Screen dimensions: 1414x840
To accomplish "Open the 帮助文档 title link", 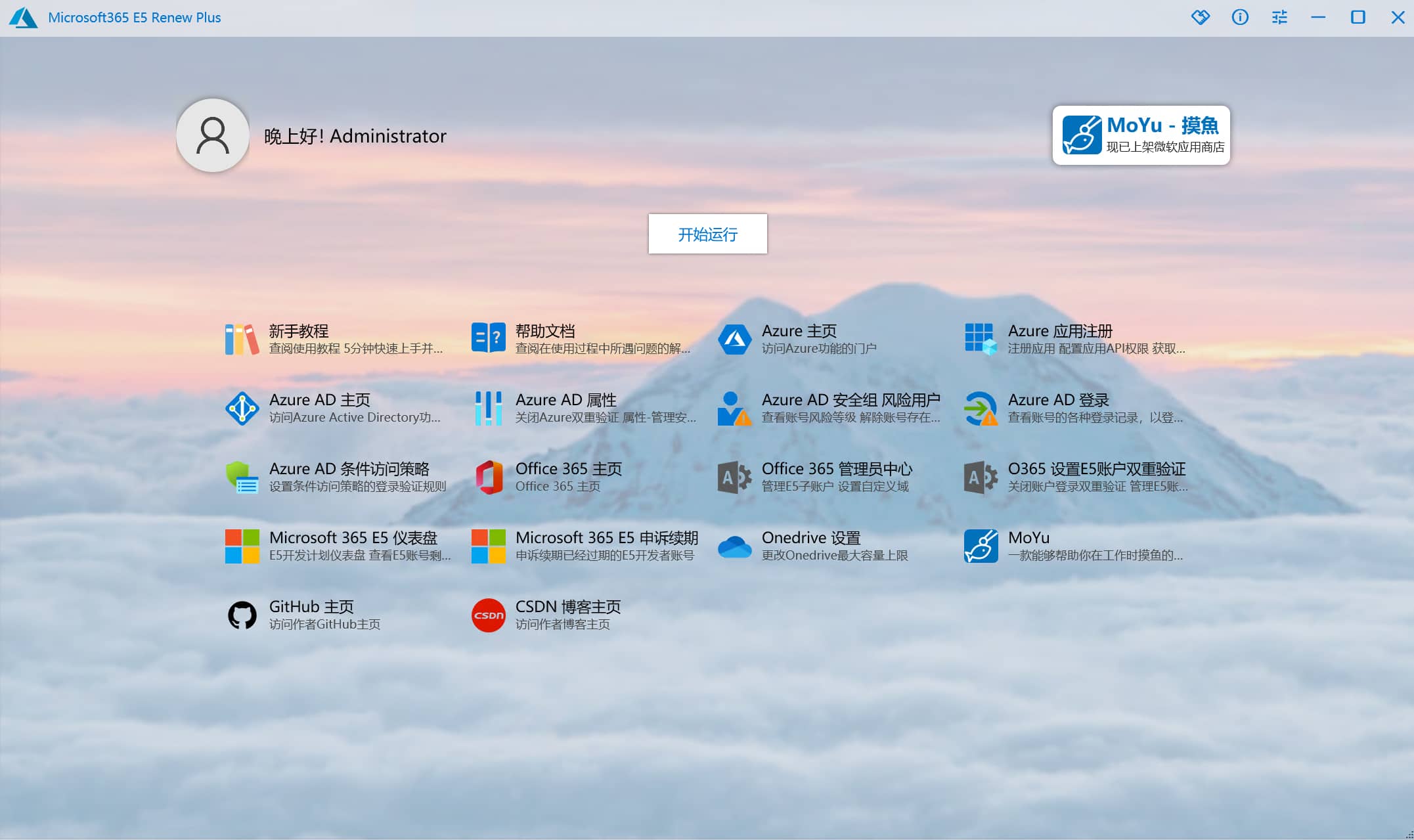I will pyautogui.click(x=545, y=331).
